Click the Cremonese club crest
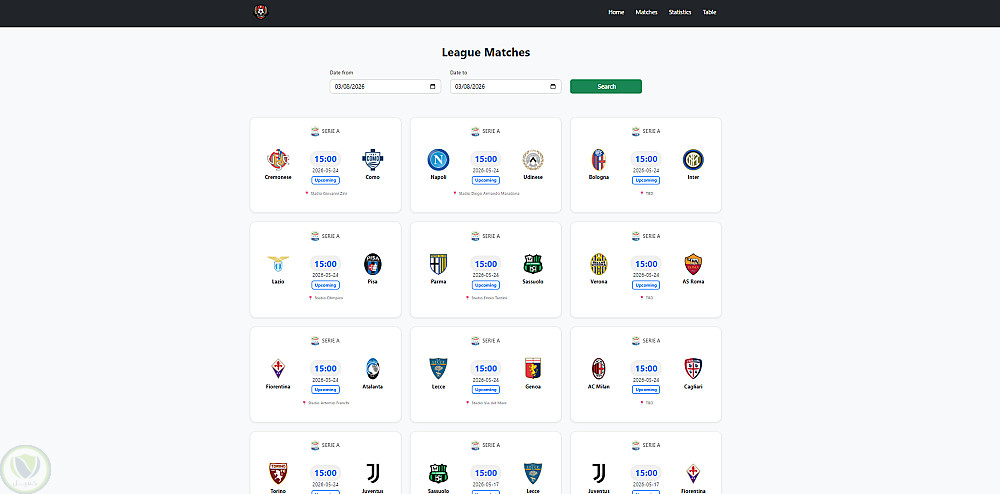 tap(278, 159)
